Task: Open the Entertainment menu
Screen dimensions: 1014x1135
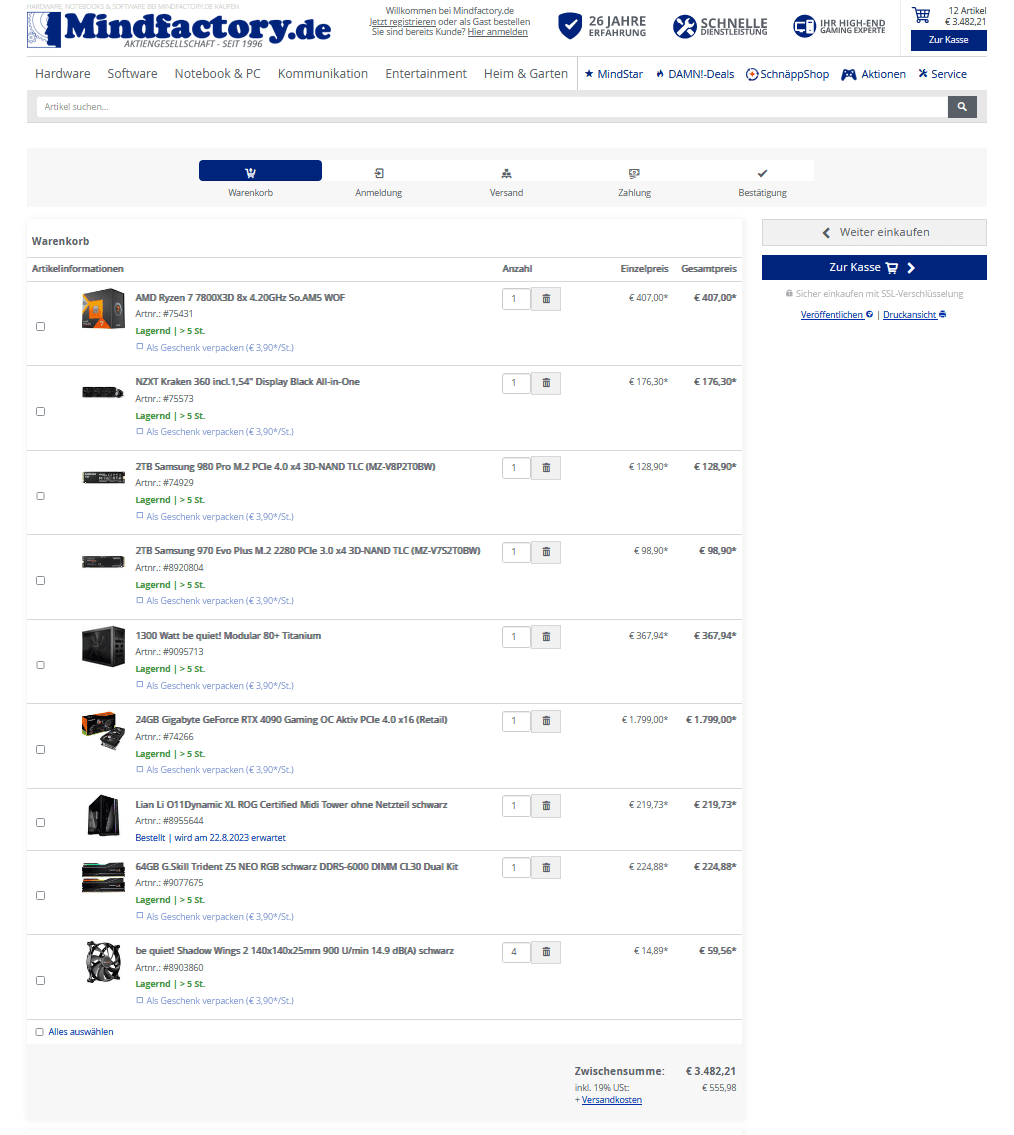Action: (426, 74)
